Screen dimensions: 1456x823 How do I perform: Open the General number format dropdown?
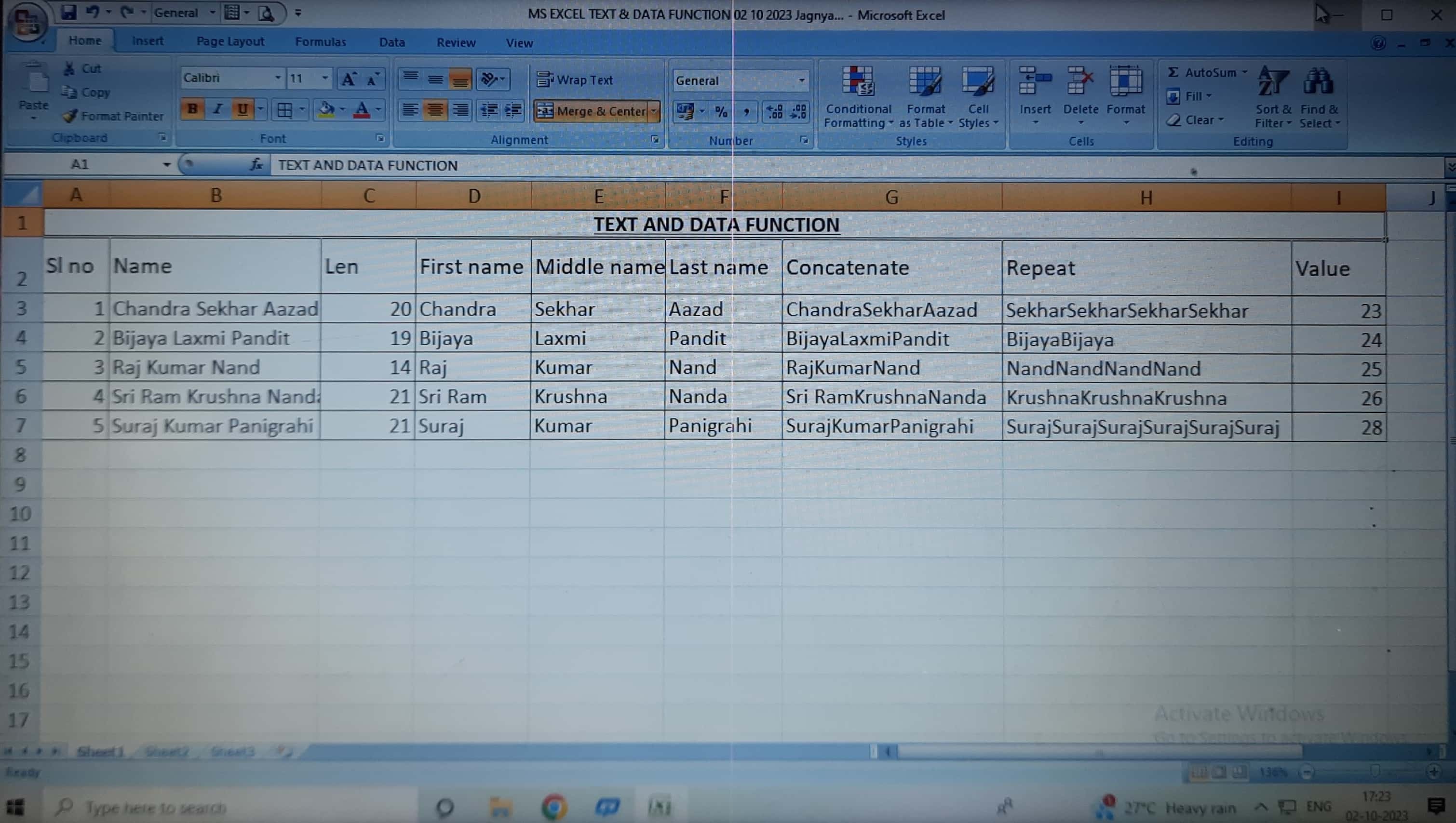[x=801, y=80]
